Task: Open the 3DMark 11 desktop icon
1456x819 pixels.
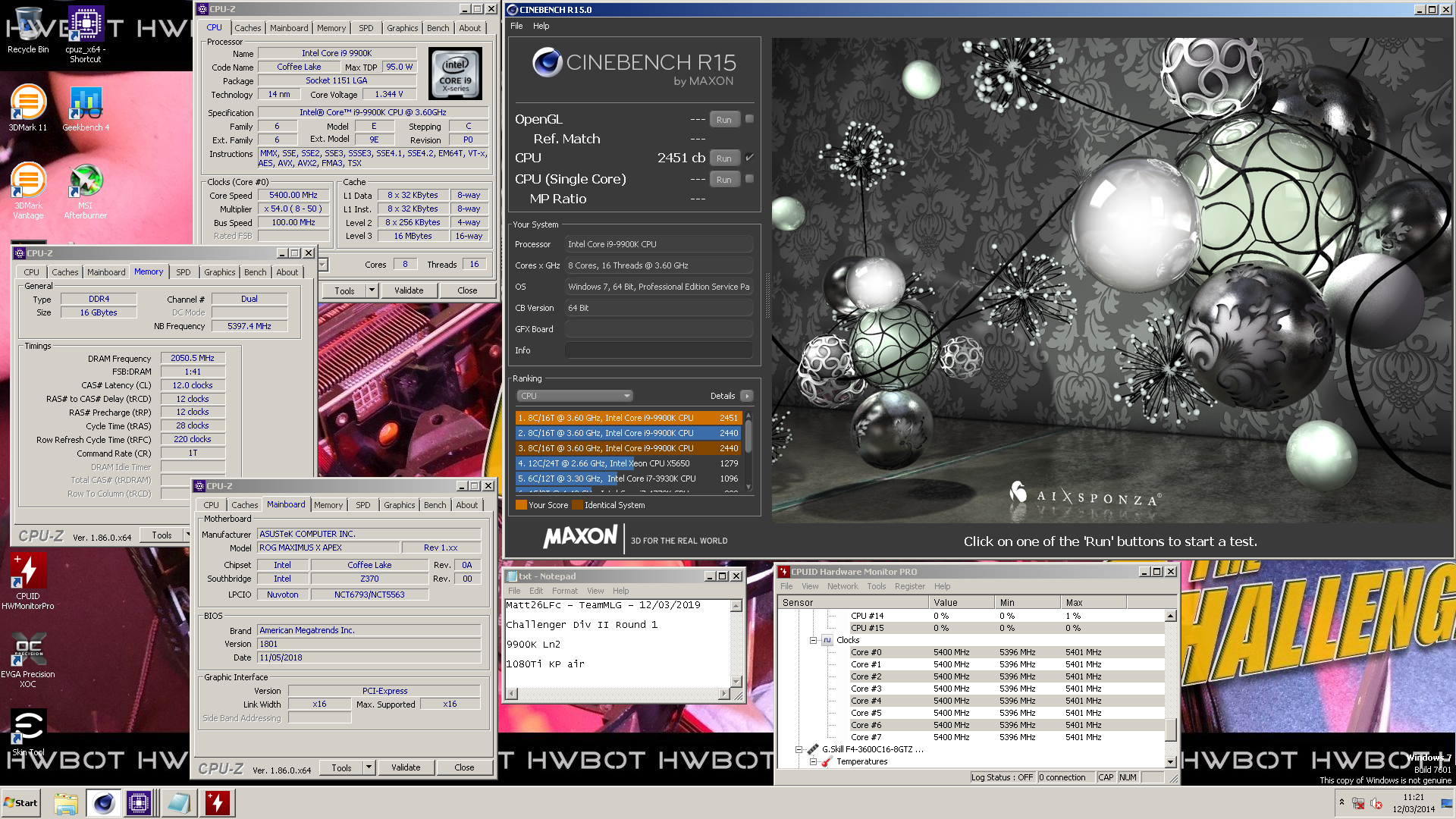Action: 28,108
